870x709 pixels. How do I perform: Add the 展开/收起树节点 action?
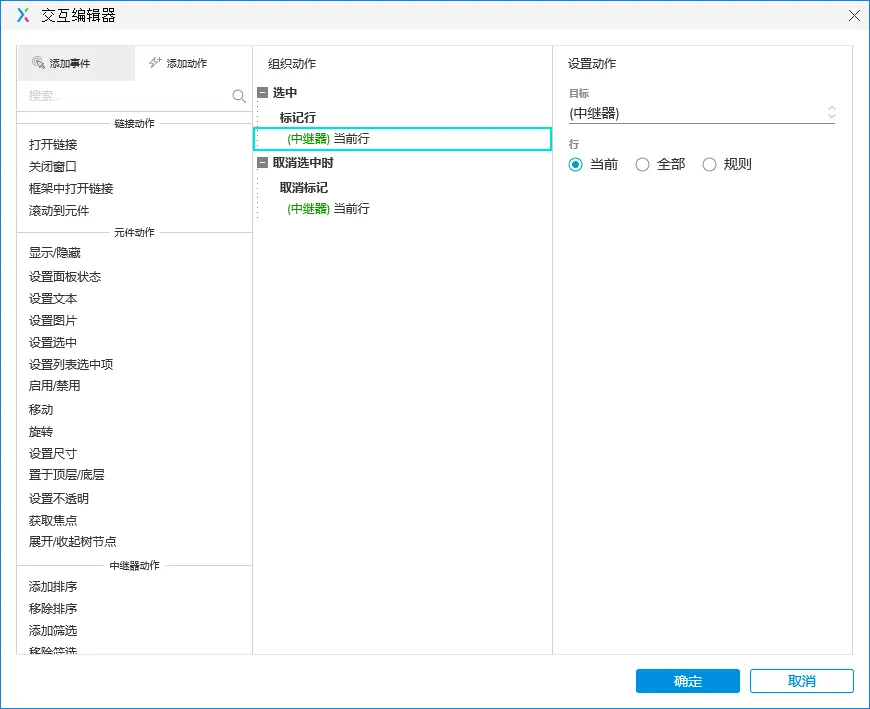click(73, 541)
